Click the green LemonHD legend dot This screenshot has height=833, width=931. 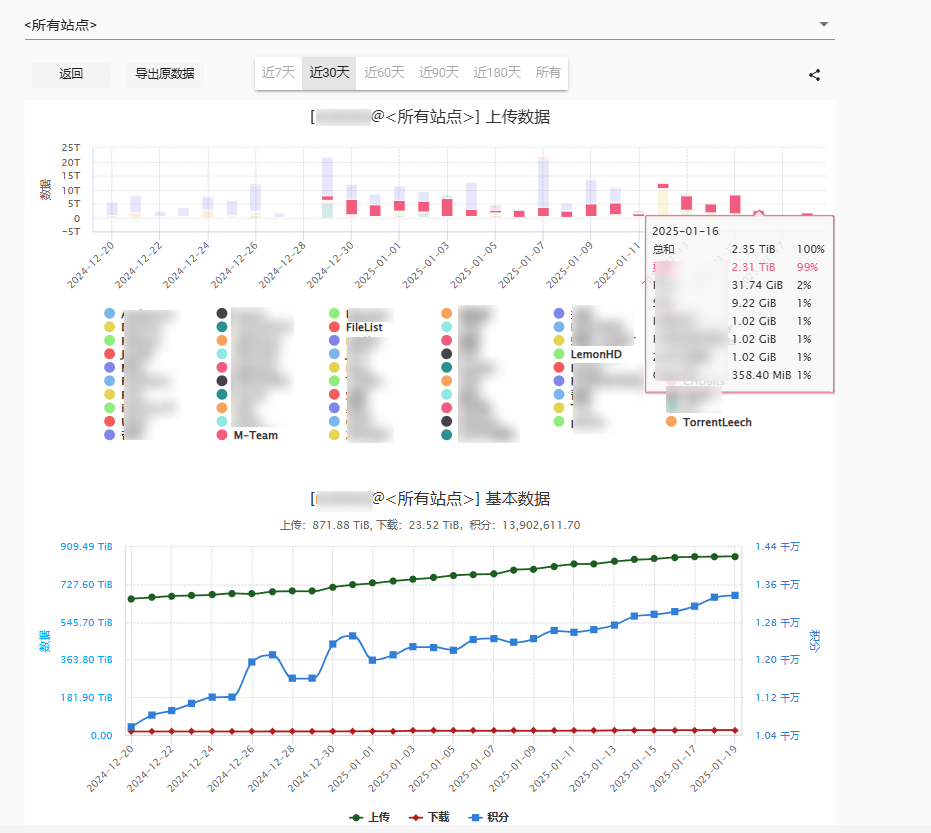click(x=559, y=354)
